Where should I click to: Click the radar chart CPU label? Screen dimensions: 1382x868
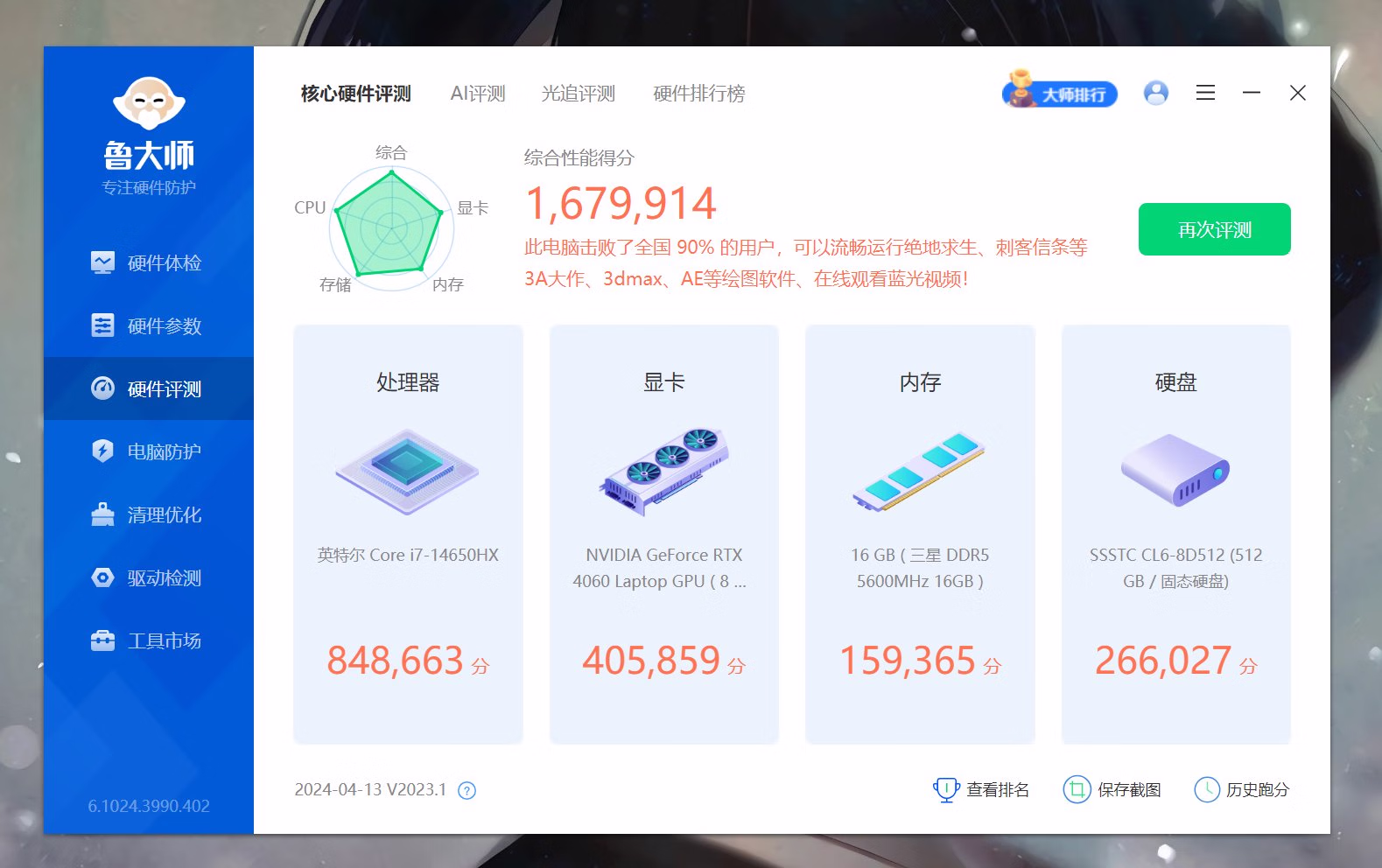310,207
